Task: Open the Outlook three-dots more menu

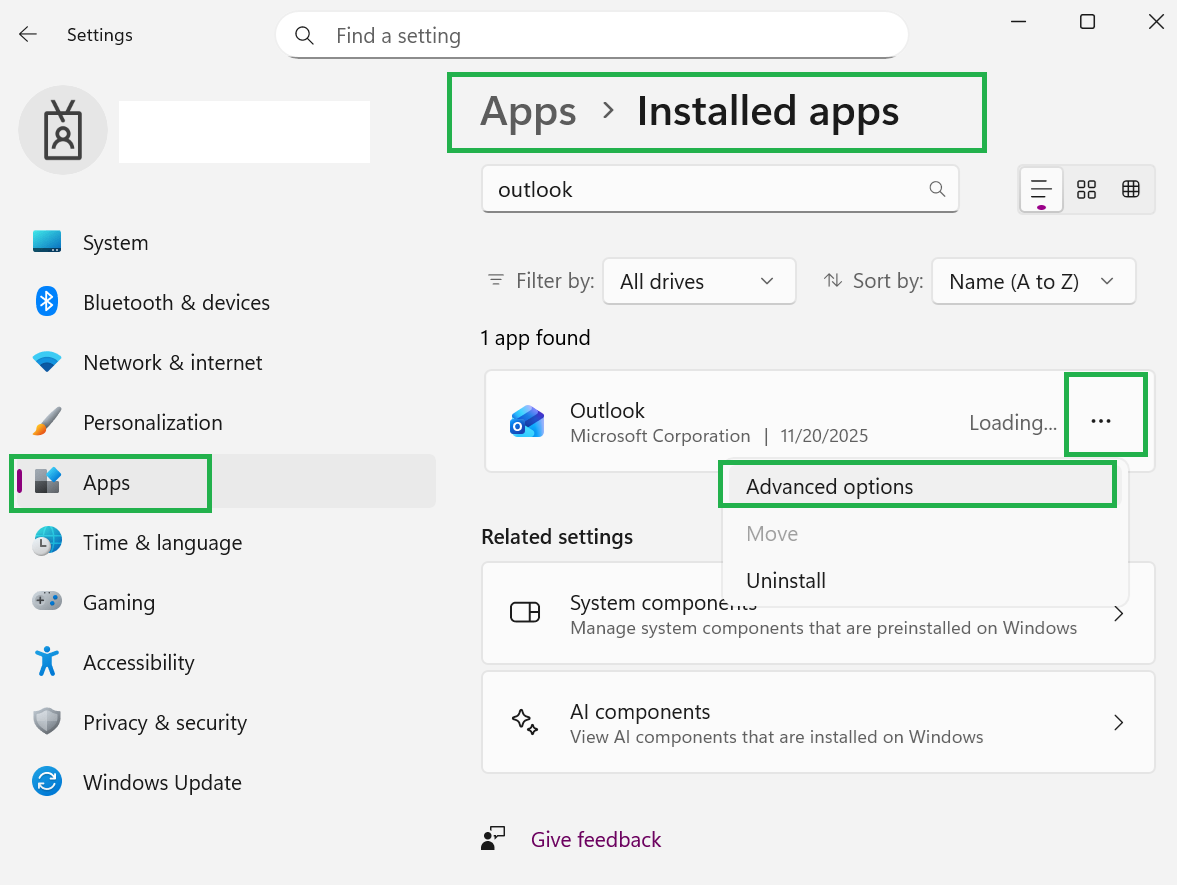Action: click(x=1101, y=421)
